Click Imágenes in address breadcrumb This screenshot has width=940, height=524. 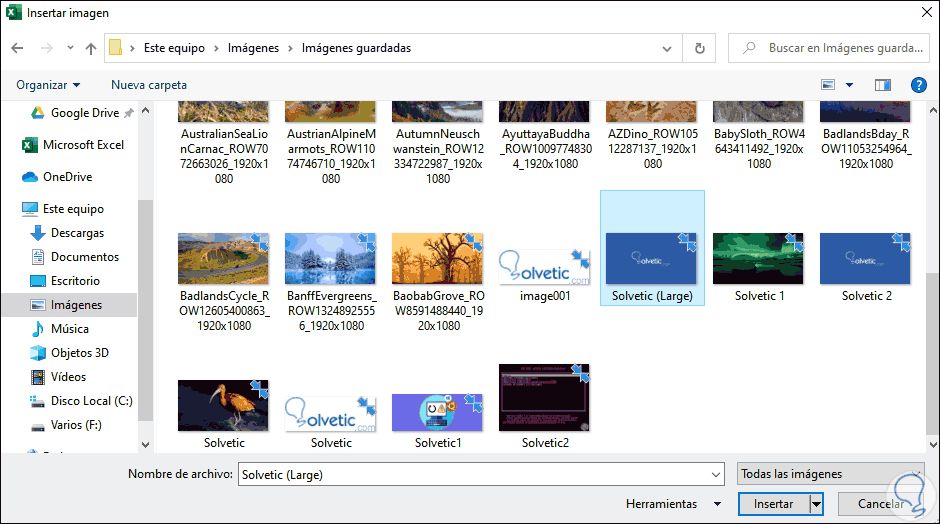coord(253,48)
